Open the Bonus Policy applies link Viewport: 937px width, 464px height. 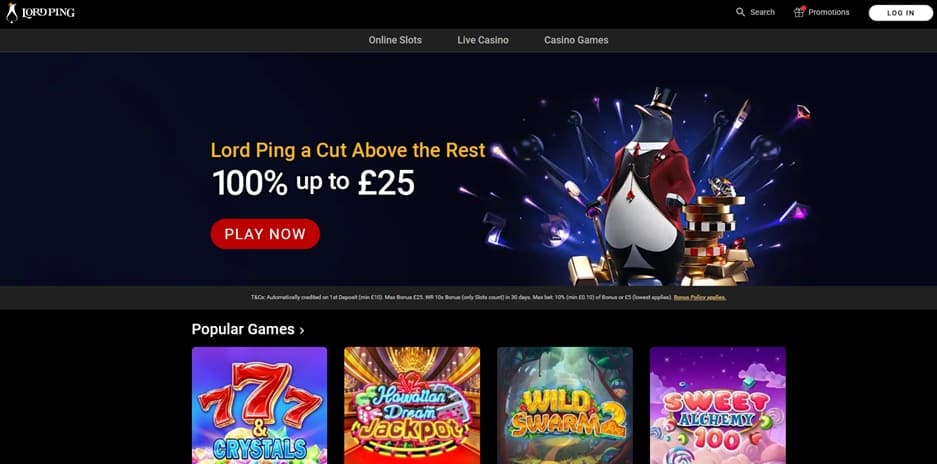pos(700,297)
